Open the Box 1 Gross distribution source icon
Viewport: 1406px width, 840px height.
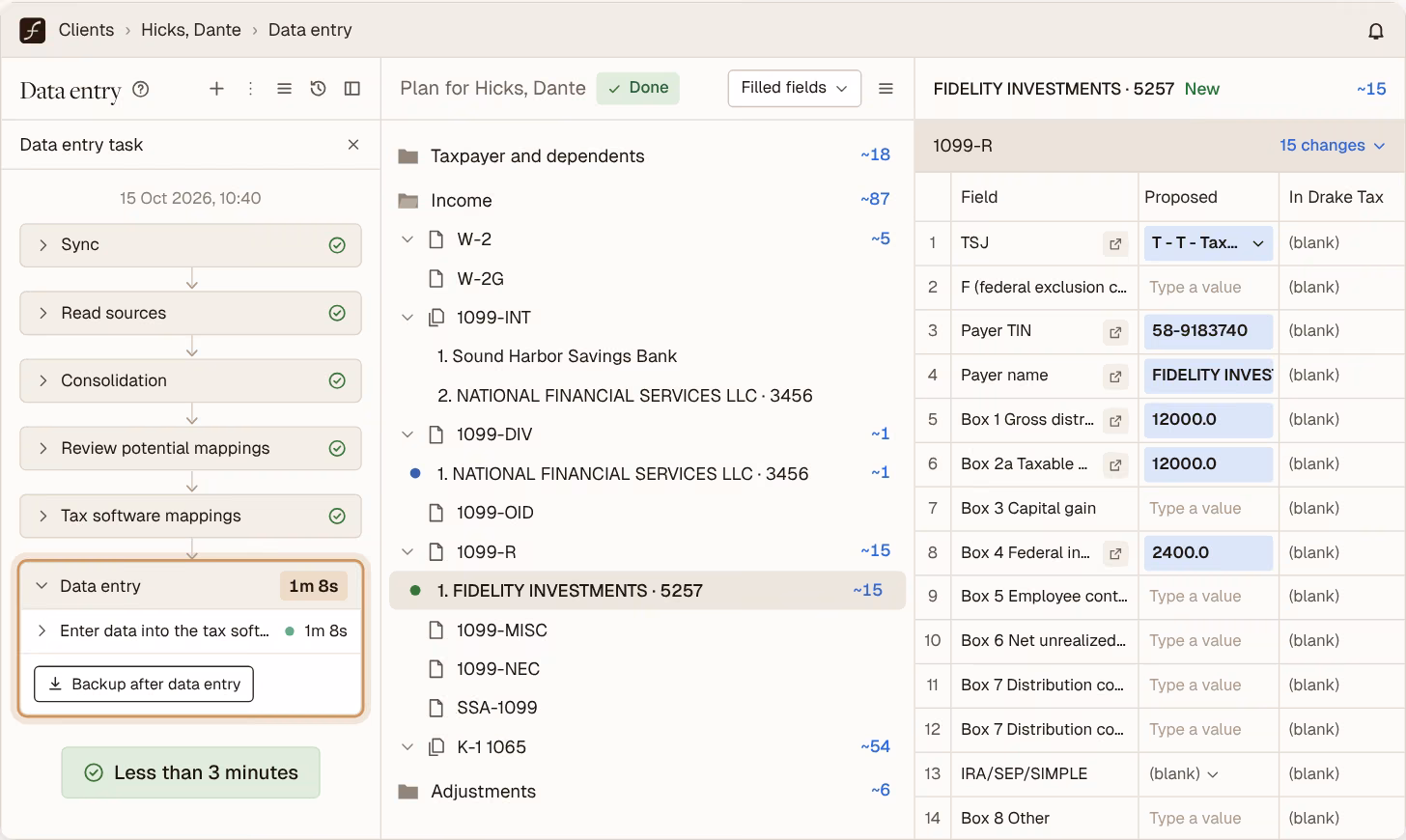coord(1115,421)
